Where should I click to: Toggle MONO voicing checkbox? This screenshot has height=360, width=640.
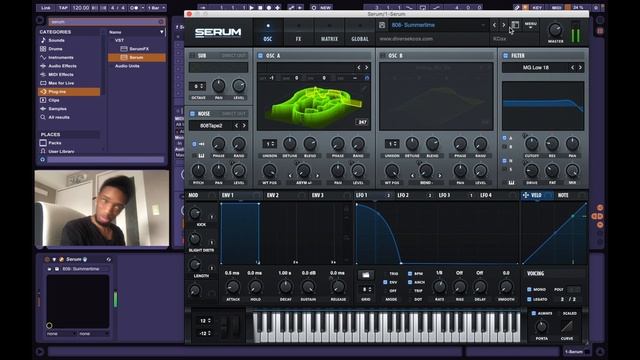pos(529,289)
